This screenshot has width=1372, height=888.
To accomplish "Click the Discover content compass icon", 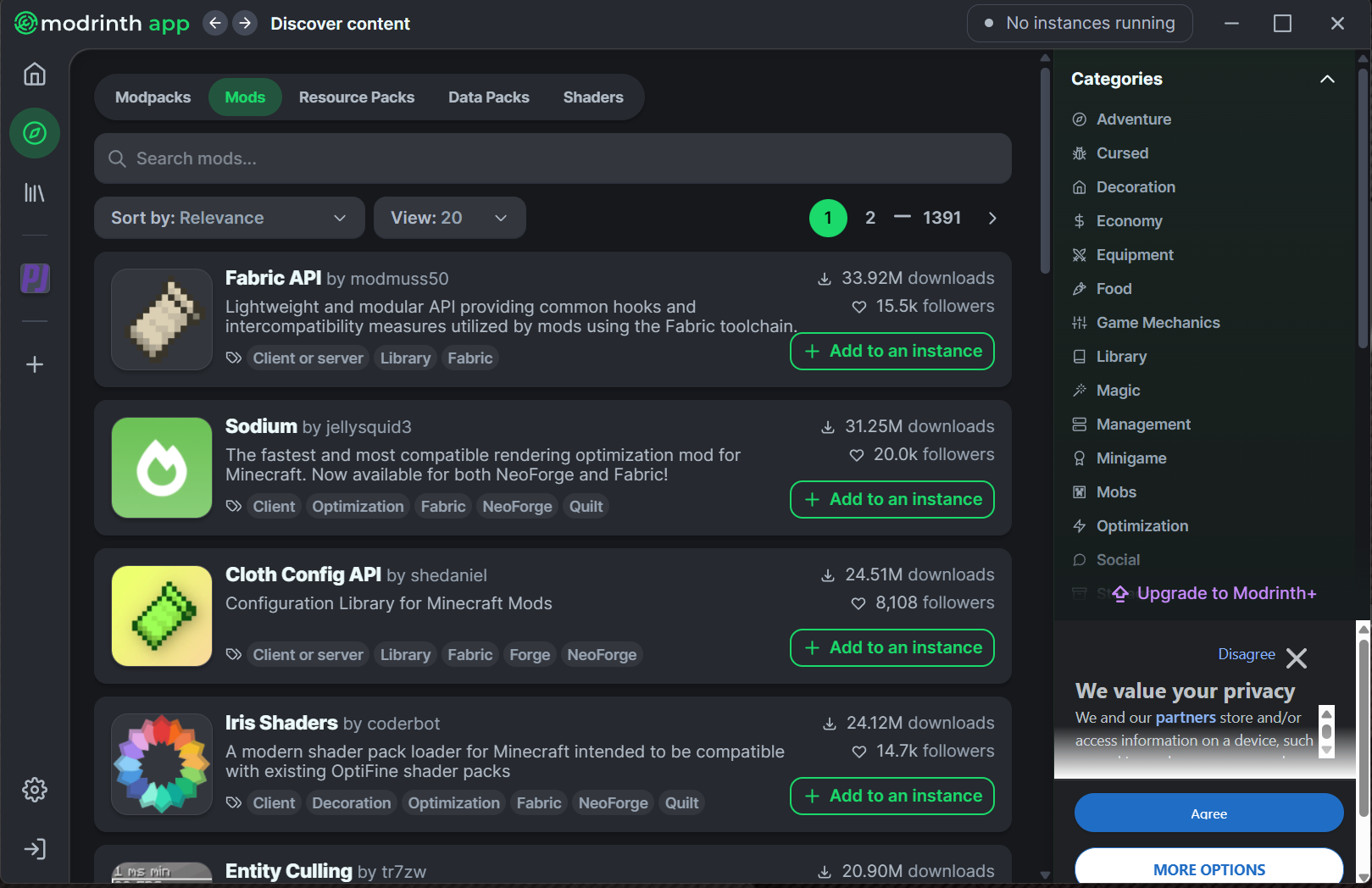I will click(35, 133).
